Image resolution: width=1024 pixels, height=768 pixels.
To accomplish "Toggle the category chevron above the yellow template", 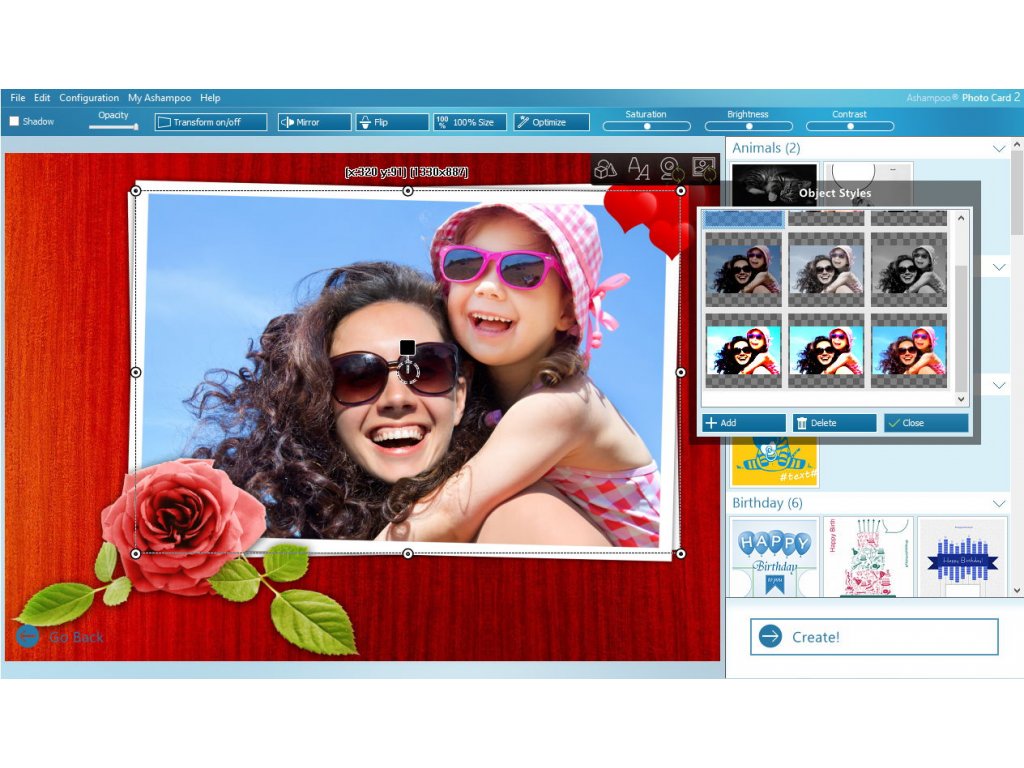I will [x=999, y=385].
